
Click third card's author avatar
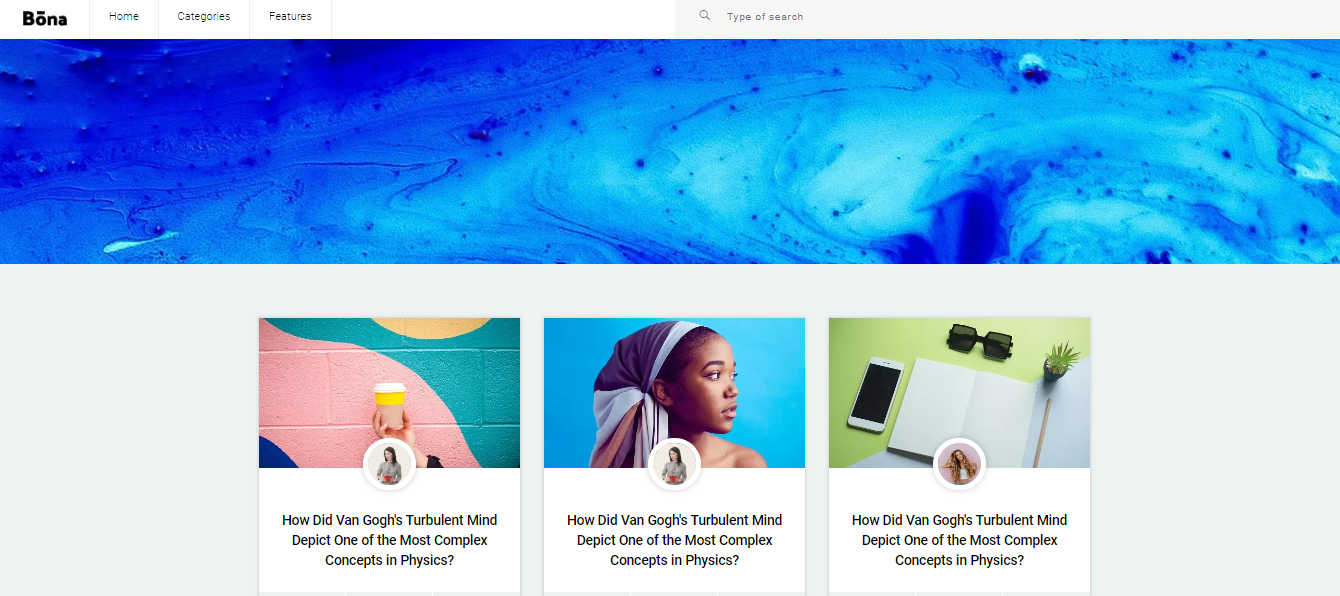[960, 465]
